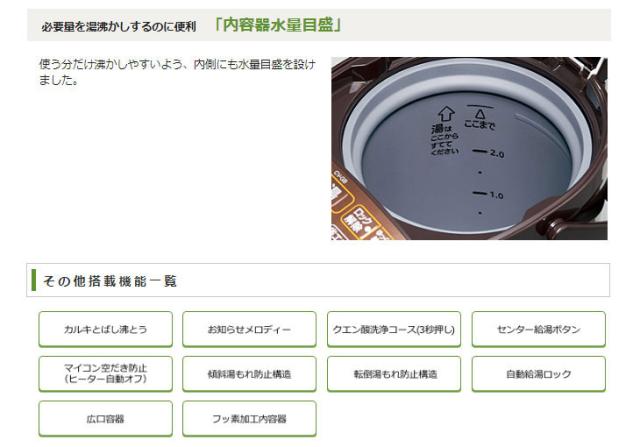Open the kettle inner container photo
This screenshot has width=640, height=447.
point(469,148)
